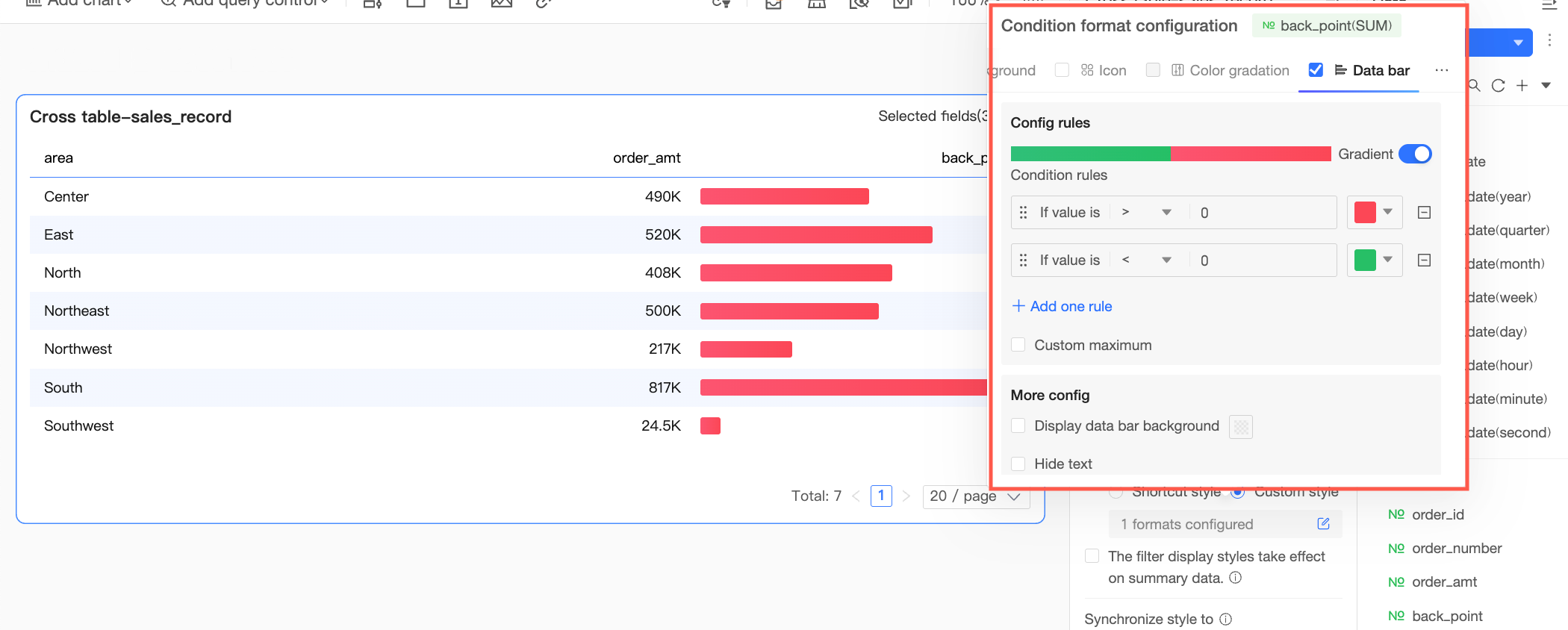Enable the Color gradation checkbox
The image size is (1568, 630).
point(1153,70)
